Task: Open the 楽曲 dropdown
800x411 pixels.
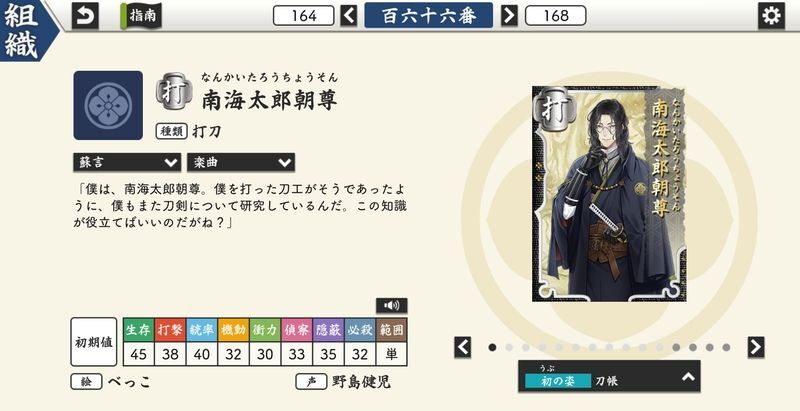Action: click(241, 163)
